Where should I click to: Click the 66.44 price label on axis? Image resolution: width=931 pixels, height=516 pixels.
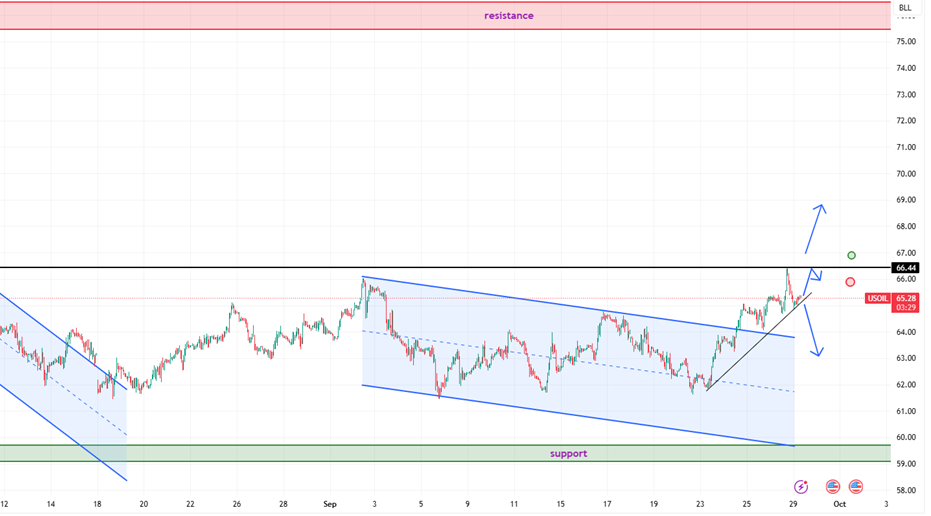coord(906,268)
